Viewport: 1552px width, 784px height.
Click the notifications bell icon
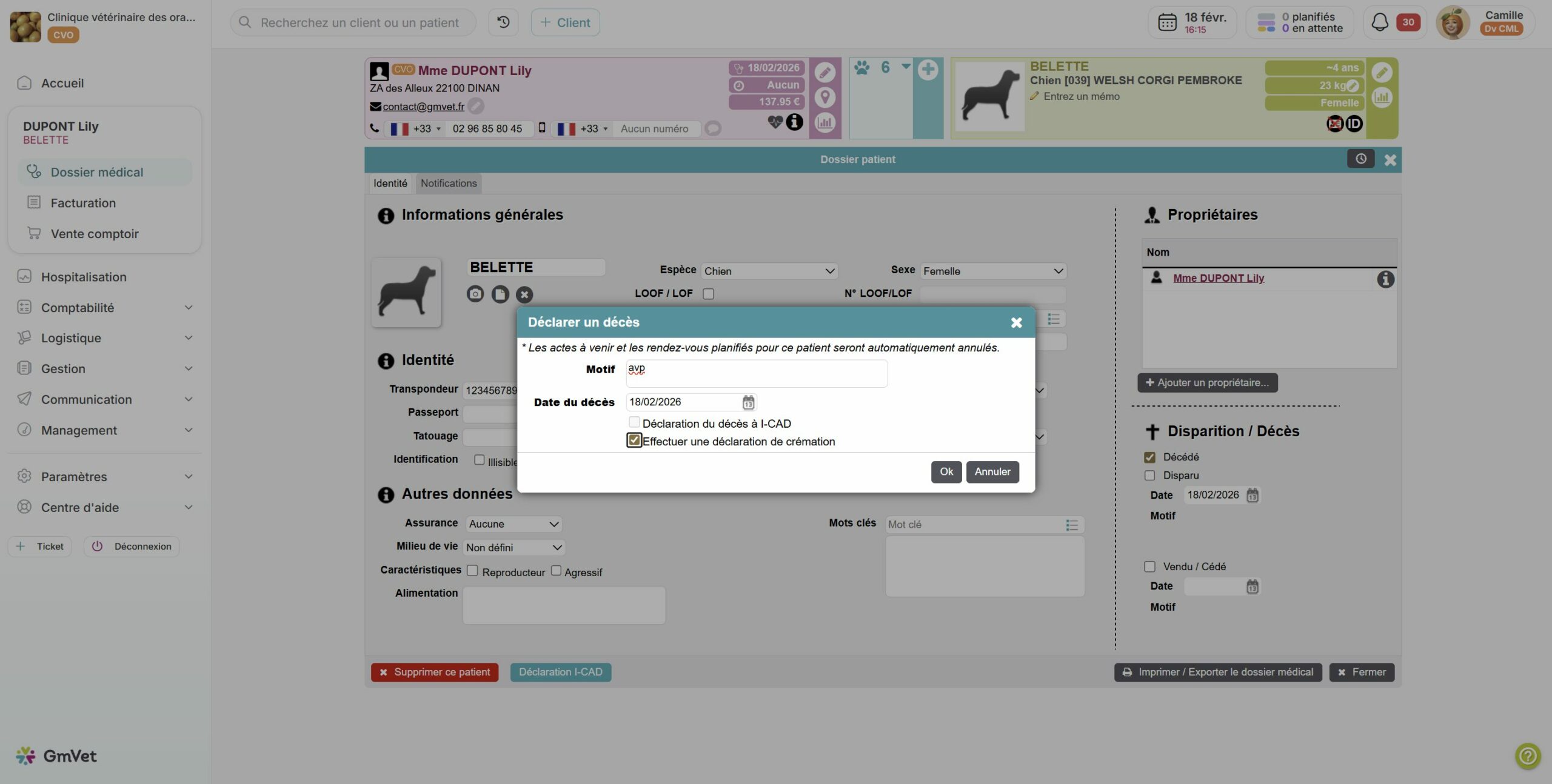[1379, 22]
